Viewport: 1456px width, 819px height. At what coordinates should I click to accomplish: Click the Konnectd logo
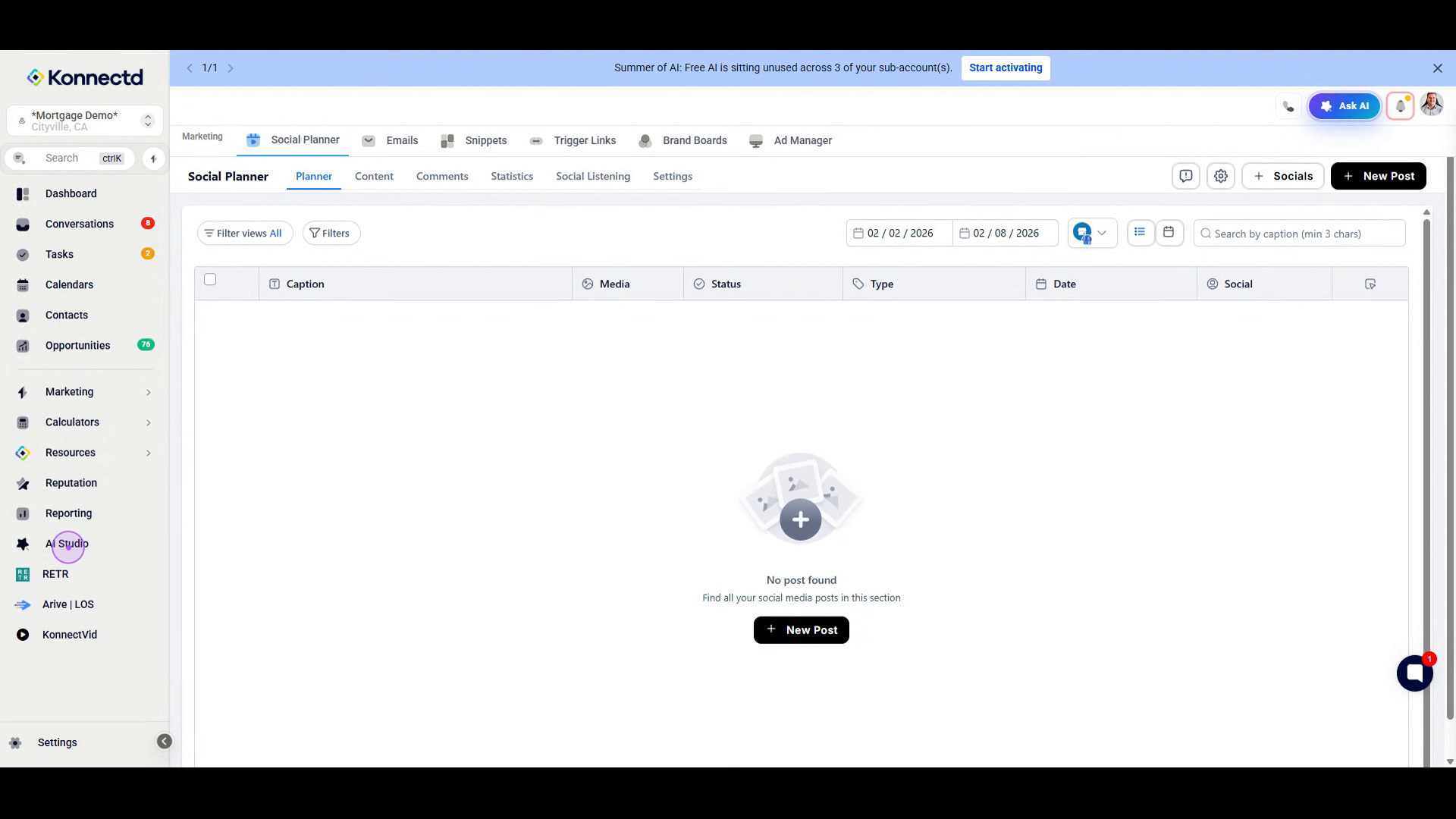click(85, 77)
